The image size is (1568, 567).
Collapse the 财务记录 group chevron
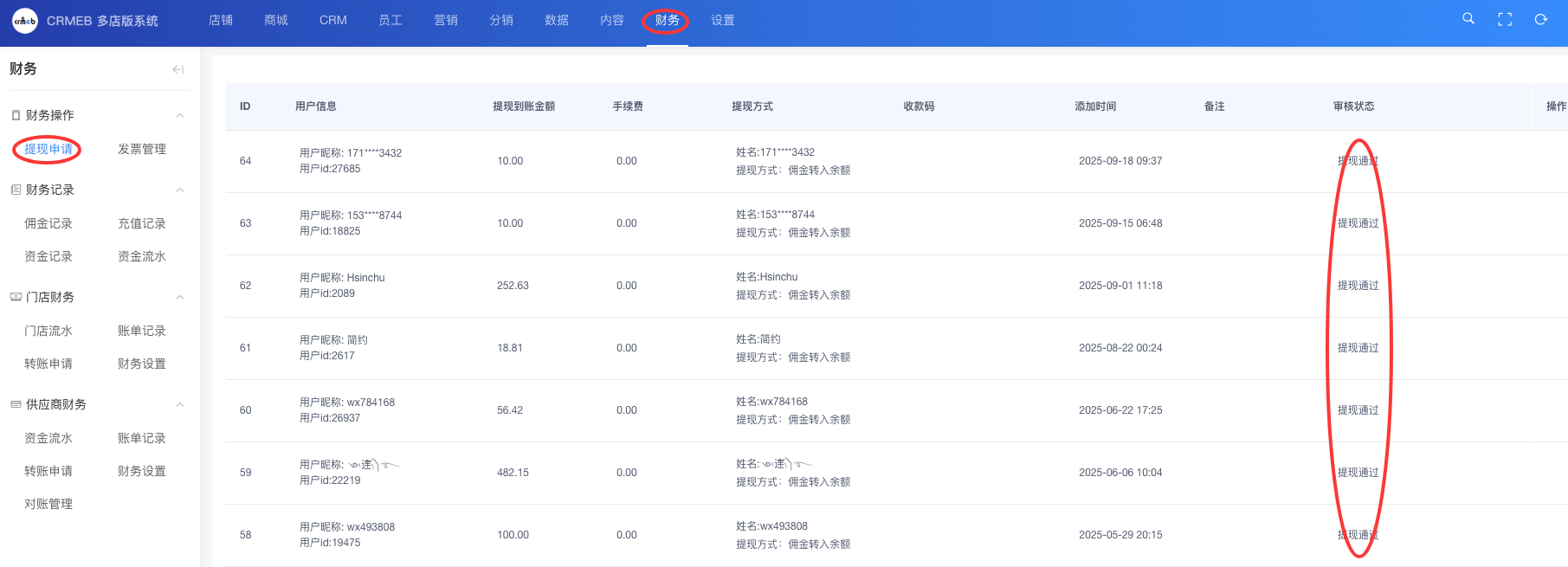[x=180, y=190]
